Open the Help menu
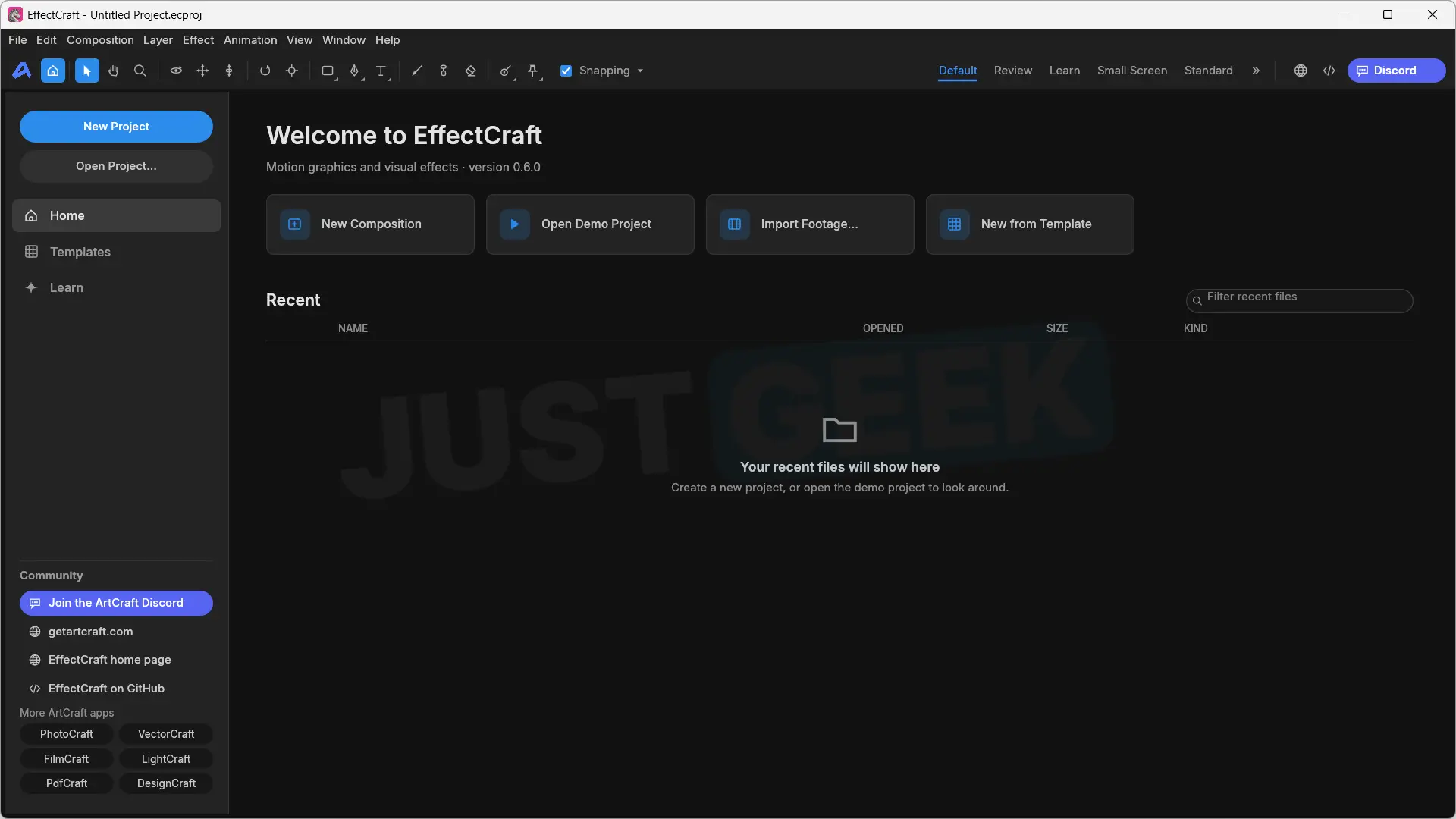Screen dimensions: 1456x819 (x=388, y=40)
